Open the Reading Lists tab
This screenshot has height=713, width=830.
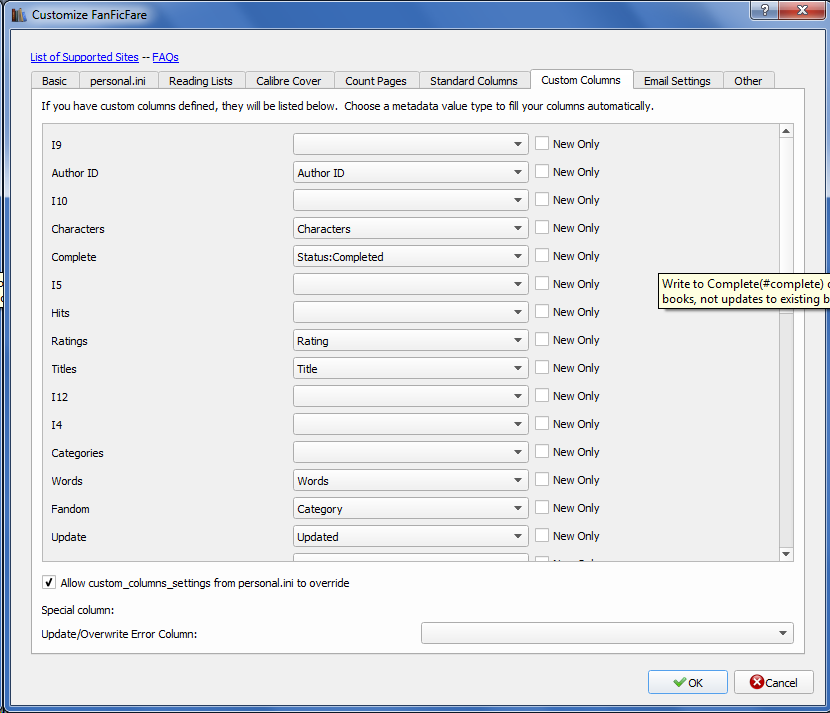click(x=201, y=81)
